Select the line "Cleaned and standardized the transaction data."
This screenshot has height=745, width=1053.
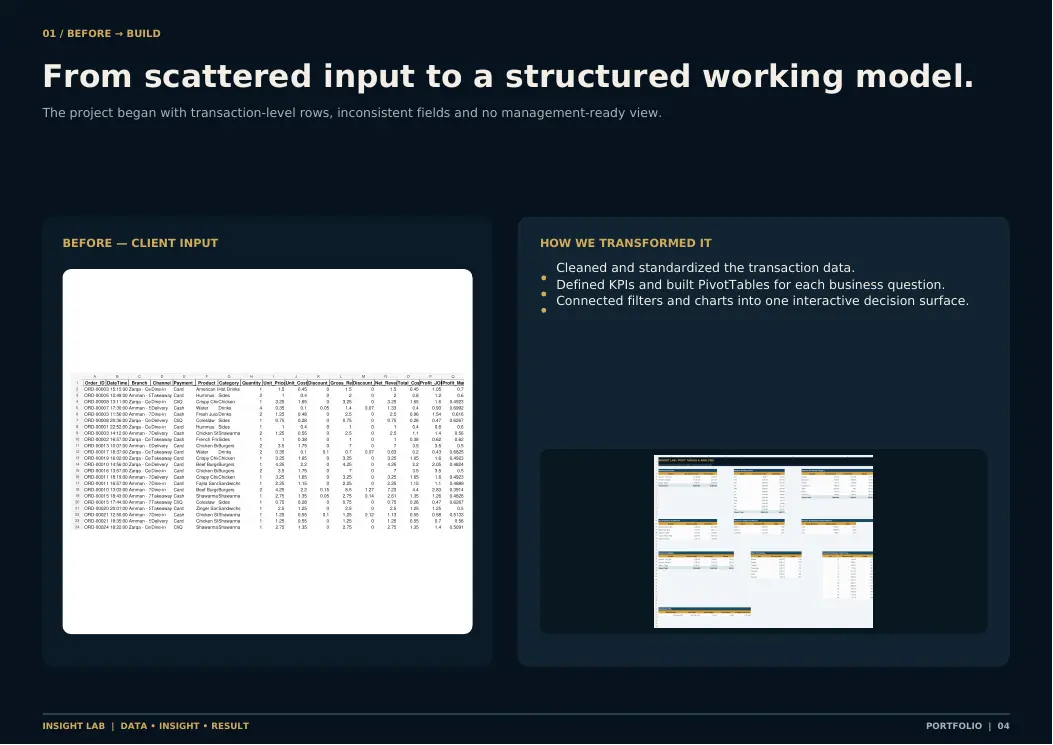[705, 267]
